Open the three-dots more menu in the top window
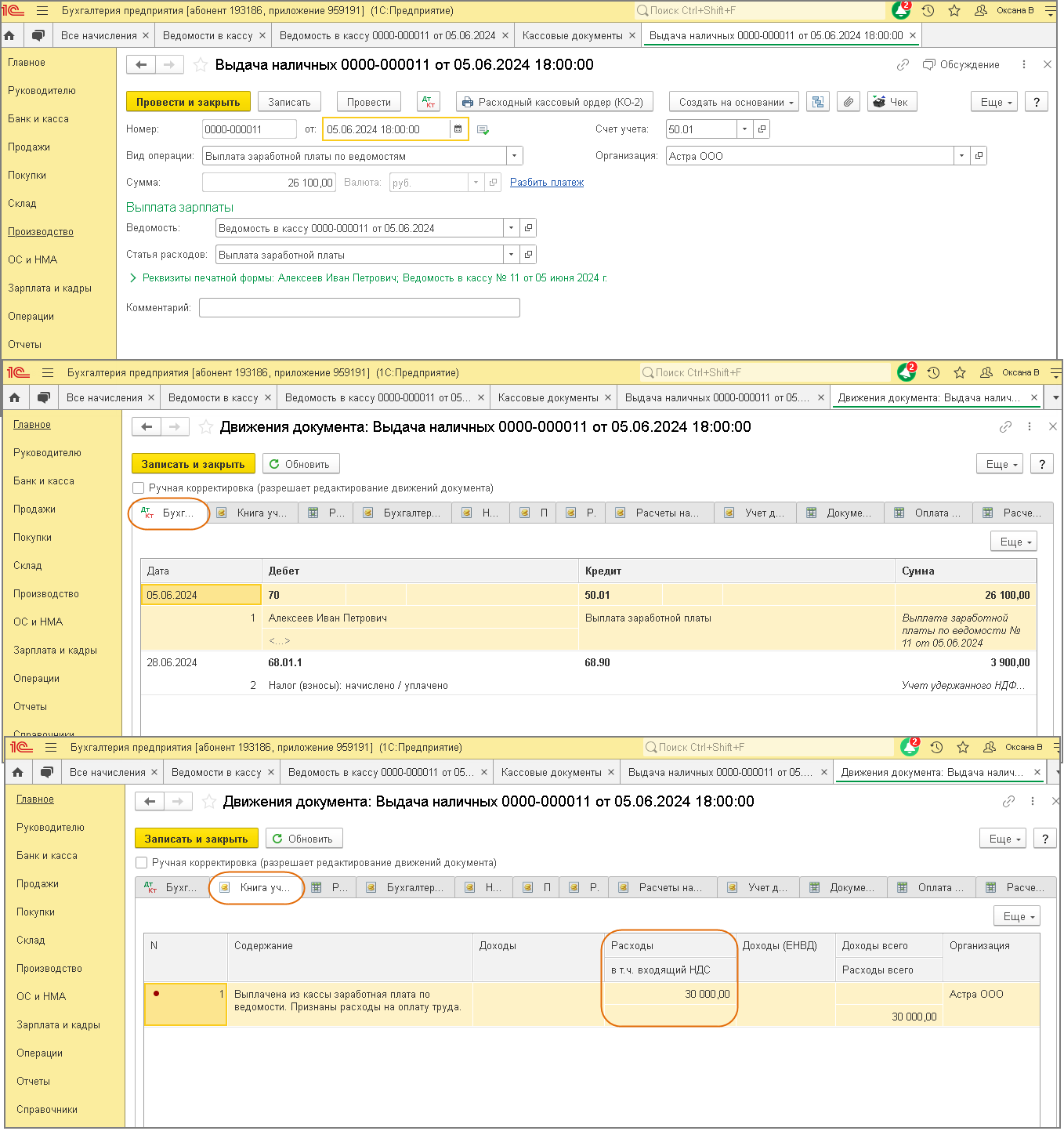 [1024, 65]
